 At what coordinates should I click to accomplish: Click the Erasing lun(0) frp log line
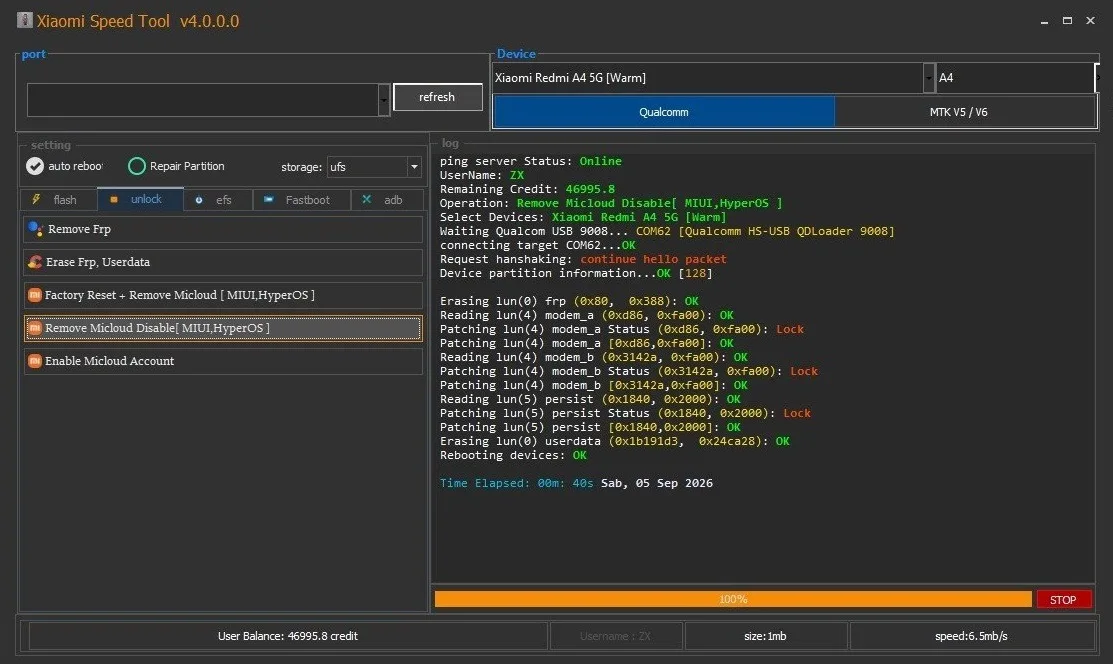tap(569, 301)
